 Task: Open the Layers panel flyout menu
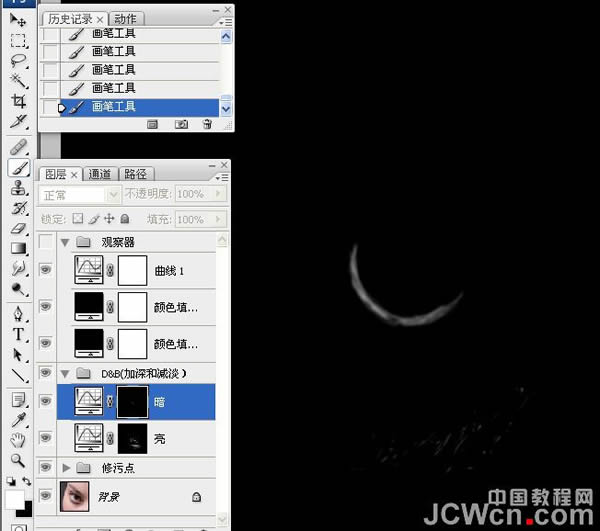(222, 178)
